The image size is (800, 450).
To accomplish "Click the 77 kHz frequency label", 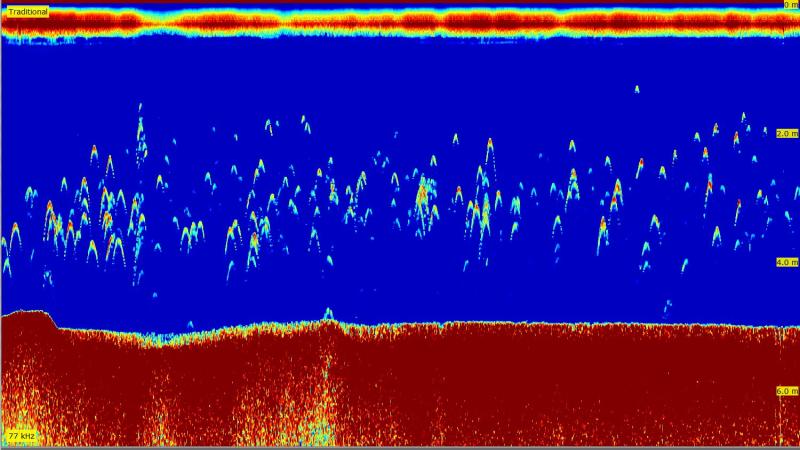I will (22, 437).
